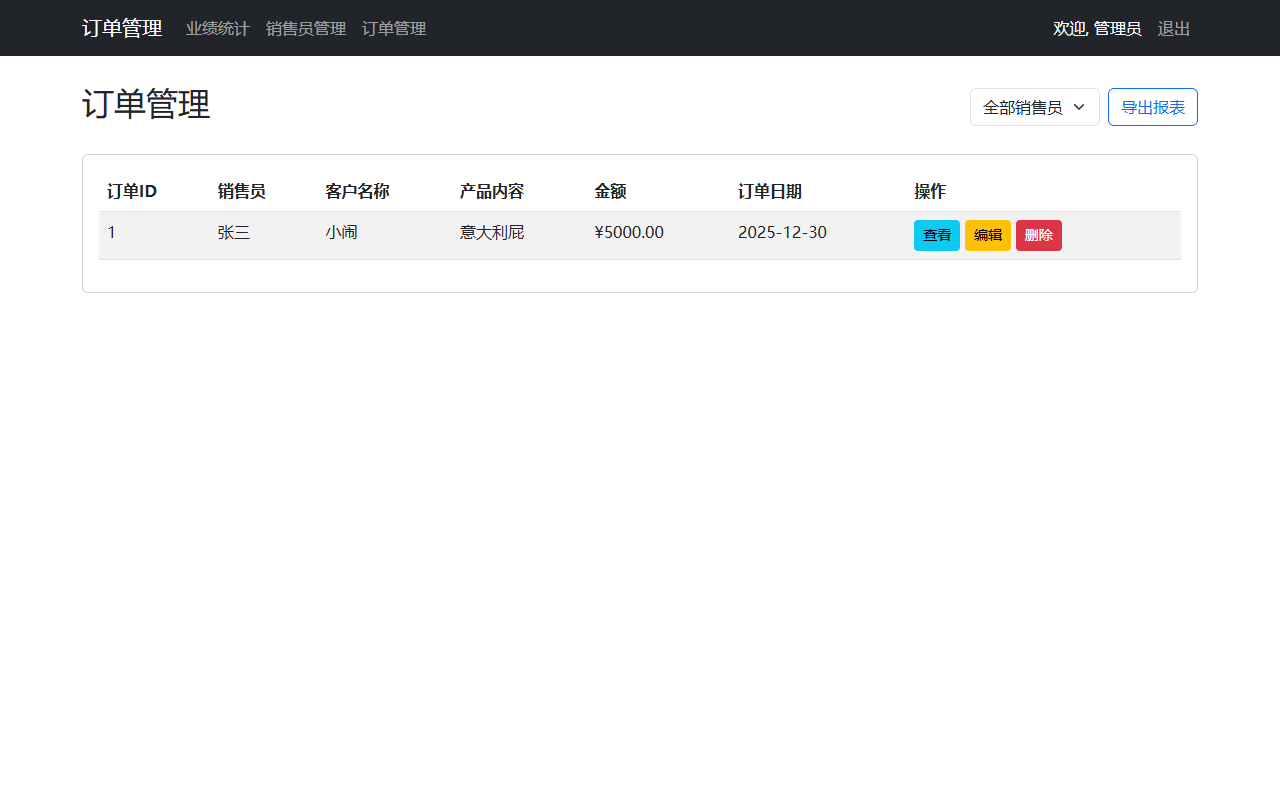Click the 金额 column header
This screenshot has width=1280, height=800.
[x=610, y=191]
